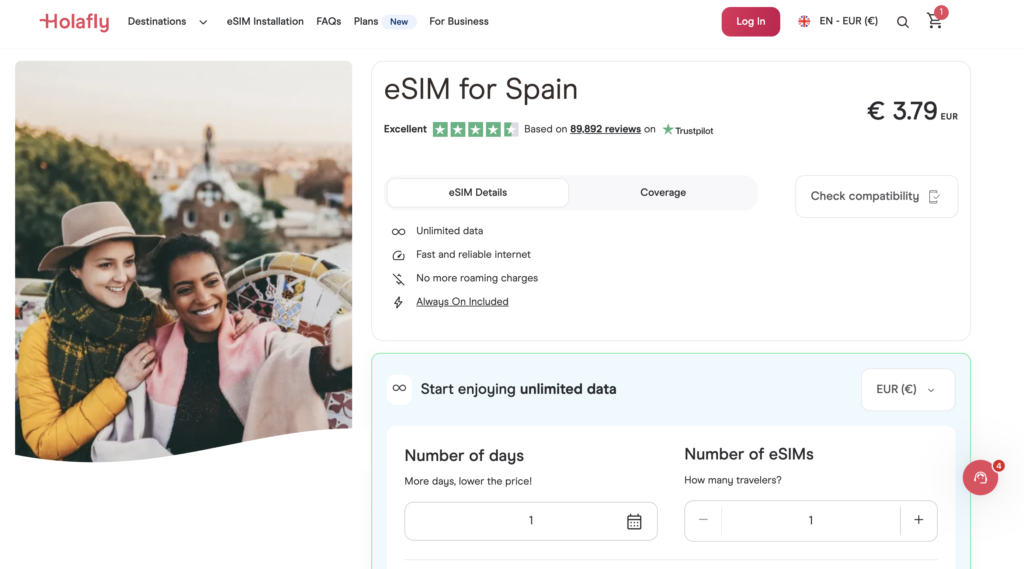1024x569 pixels.
Task: Decrease number of eSIMs with minus
Action: (x=703, y=520)
